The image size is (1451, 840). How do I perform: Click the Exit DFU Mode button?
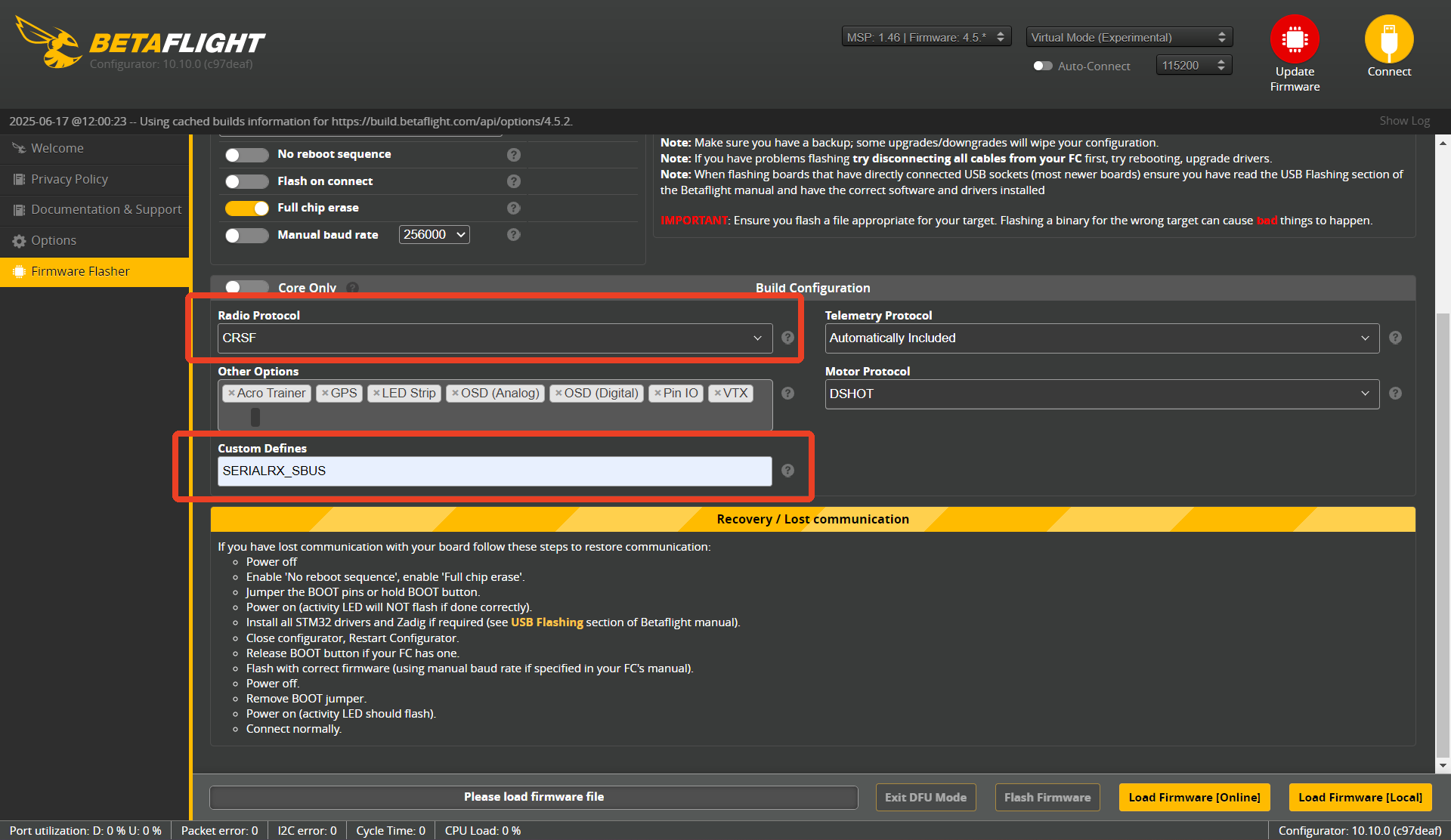[x=926, y=797]
